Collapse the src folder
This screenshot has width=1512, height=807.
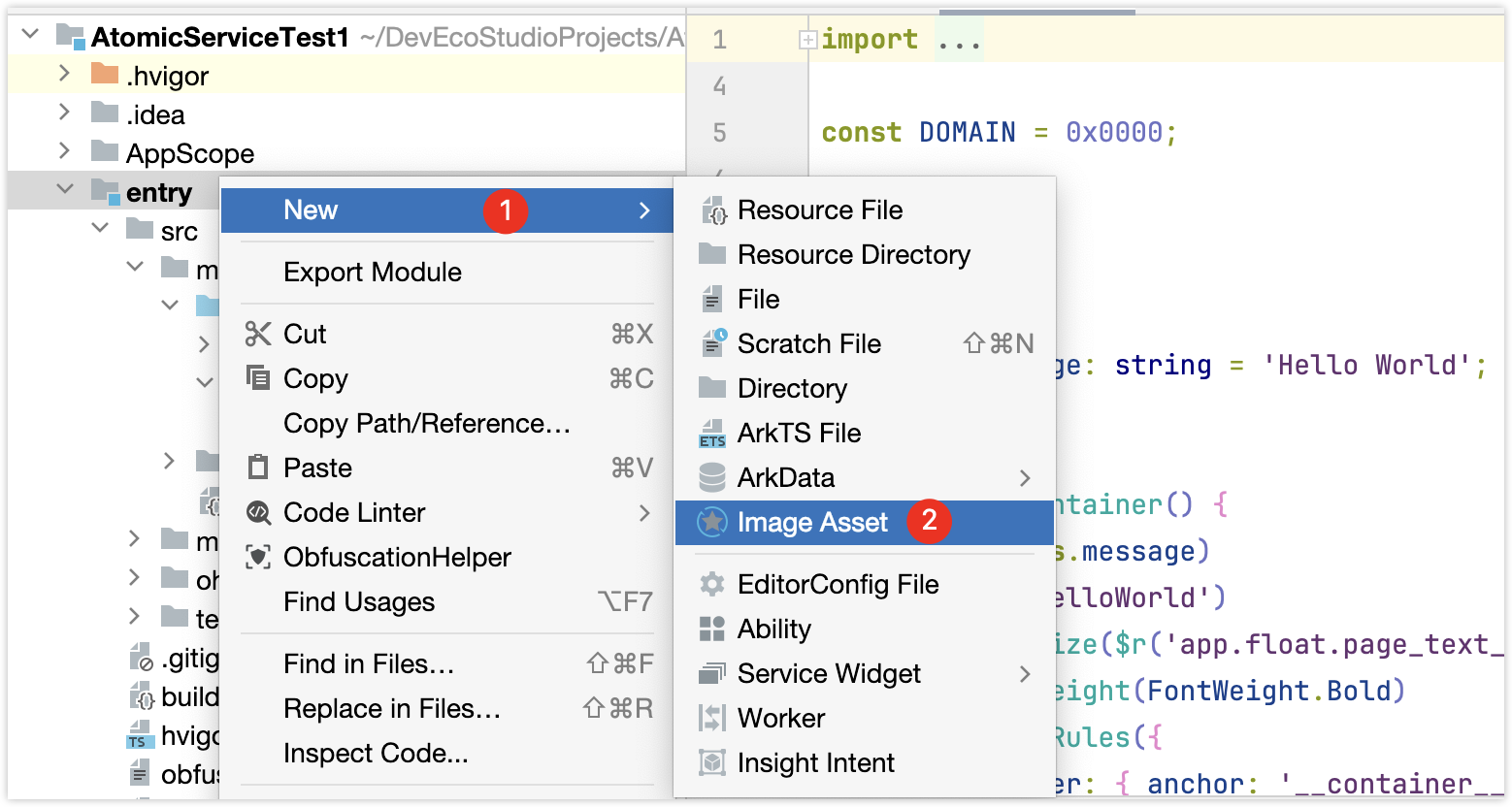tap(100, 227)
